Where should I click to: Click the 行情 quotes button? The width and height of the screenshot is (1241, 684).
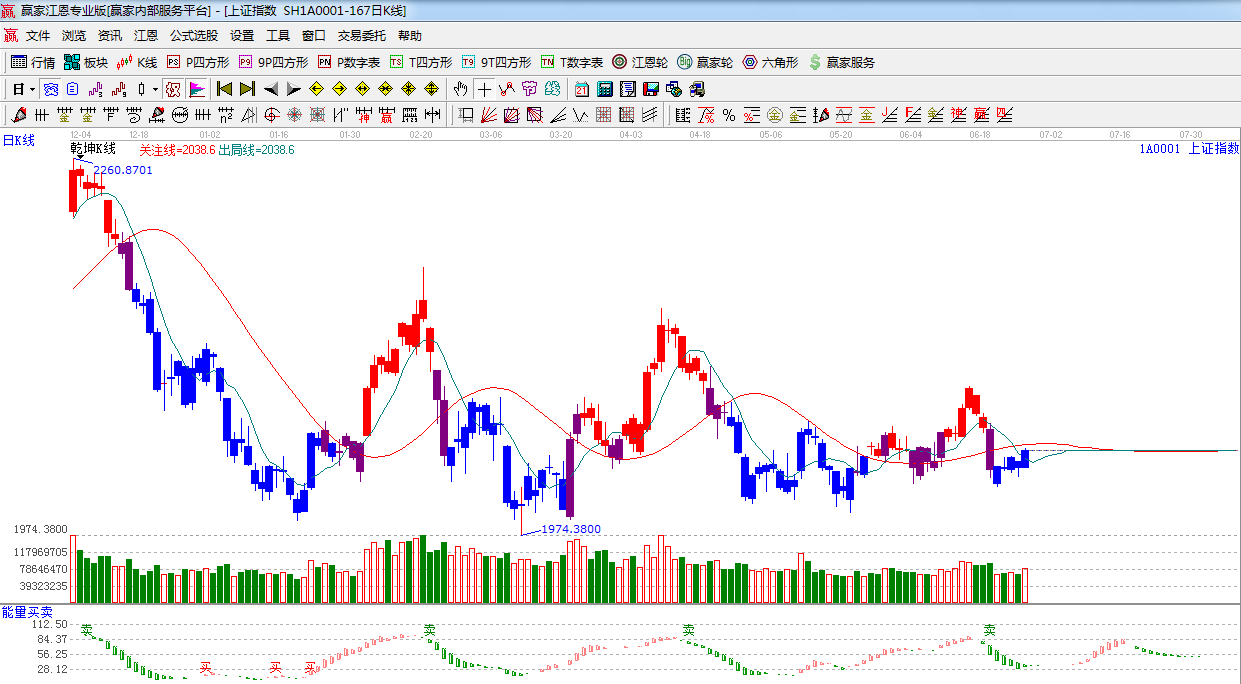pyautogui.click(x=33, y=62)
